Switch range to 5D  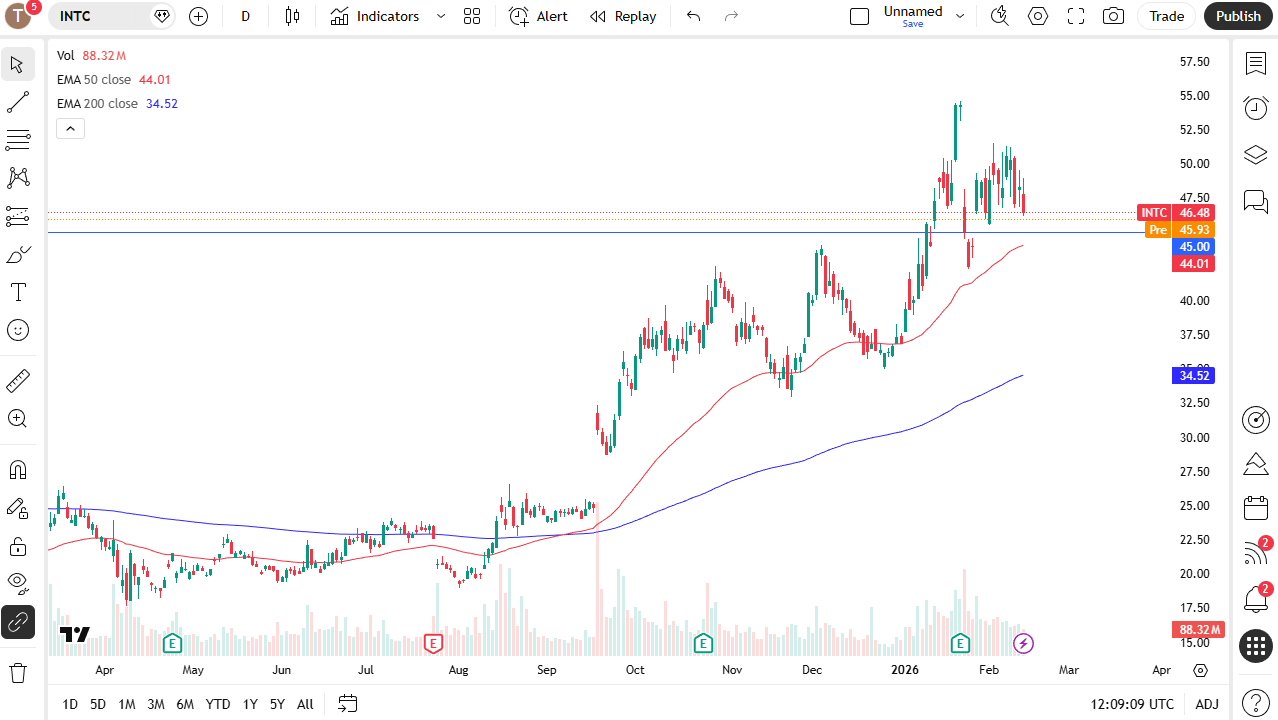click(x=98, y=704)
